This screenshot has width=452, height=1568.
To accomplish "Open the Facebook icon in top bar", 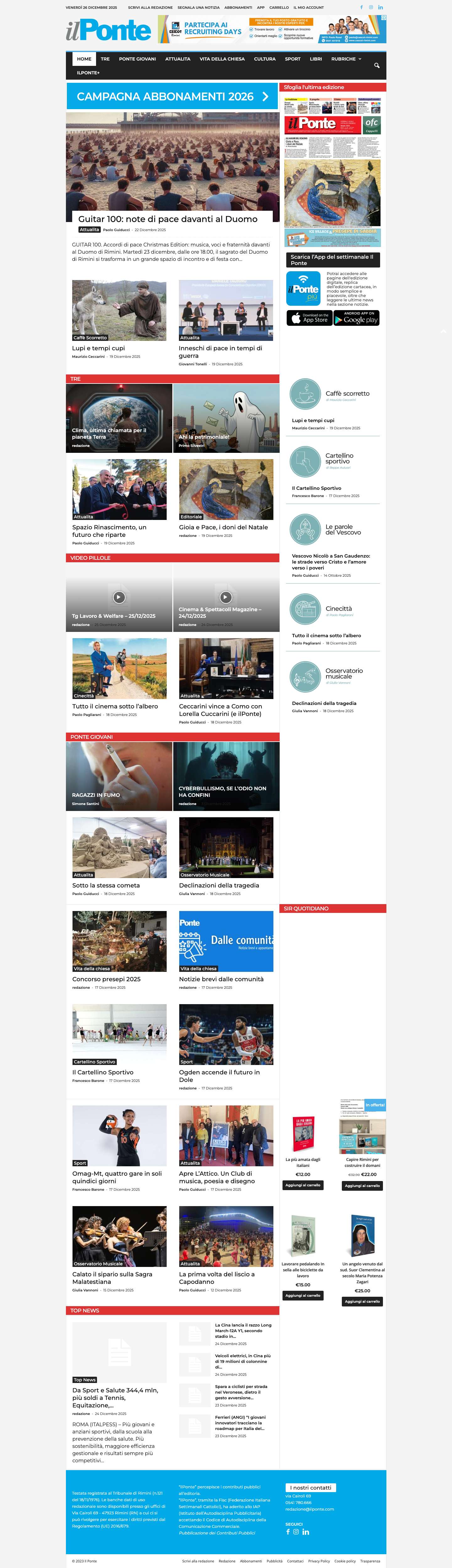I will [x=361, y=7].
